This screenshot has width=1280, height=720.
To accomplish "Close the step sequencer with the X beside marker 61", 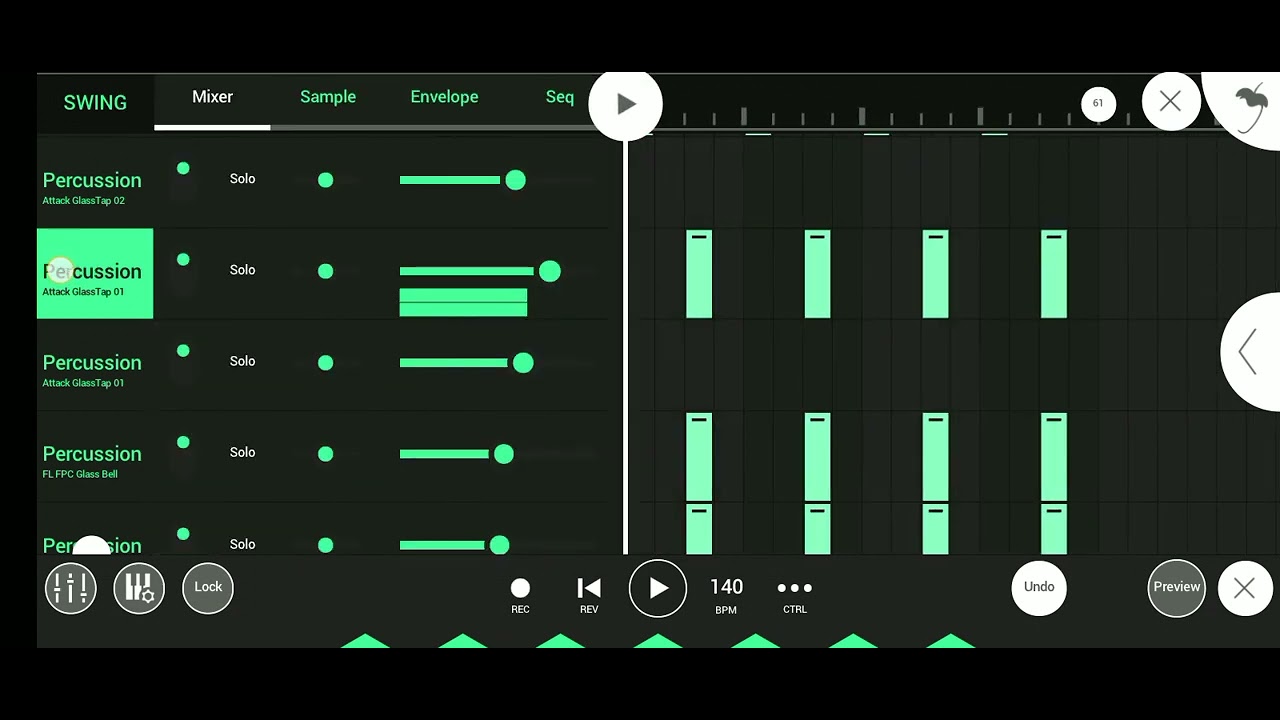I will (1170, 102).
